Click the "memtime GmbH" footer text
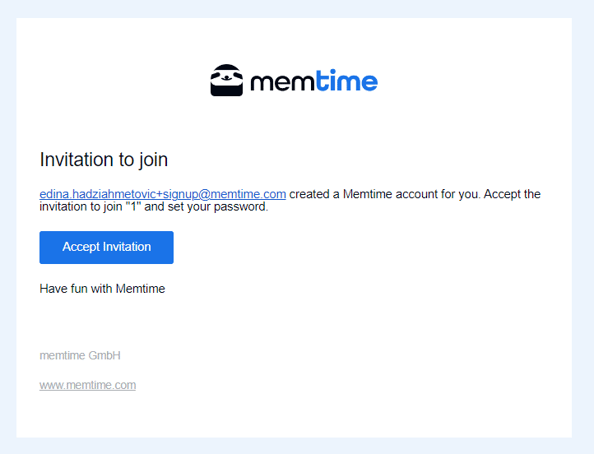 tap(80, 355)
